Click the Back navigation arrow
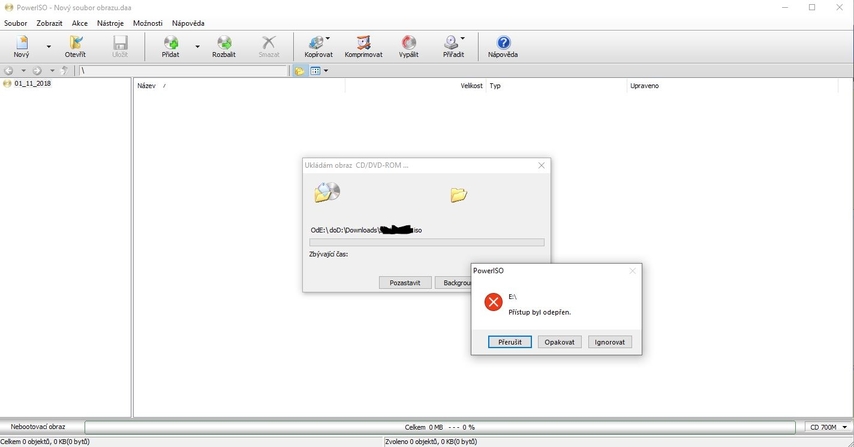The image size is (854, 447). tap(9, 71)
